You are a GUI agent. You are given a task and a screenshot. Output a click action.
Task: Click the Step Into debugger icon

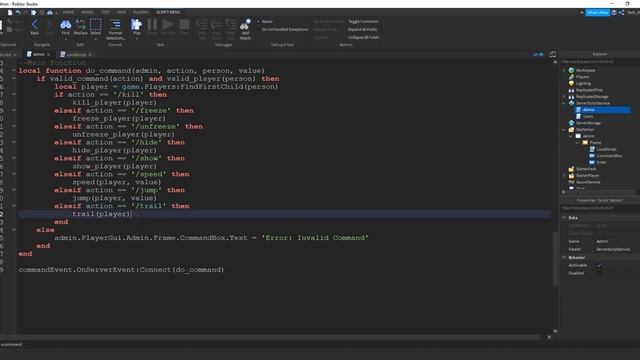point(202,24)
